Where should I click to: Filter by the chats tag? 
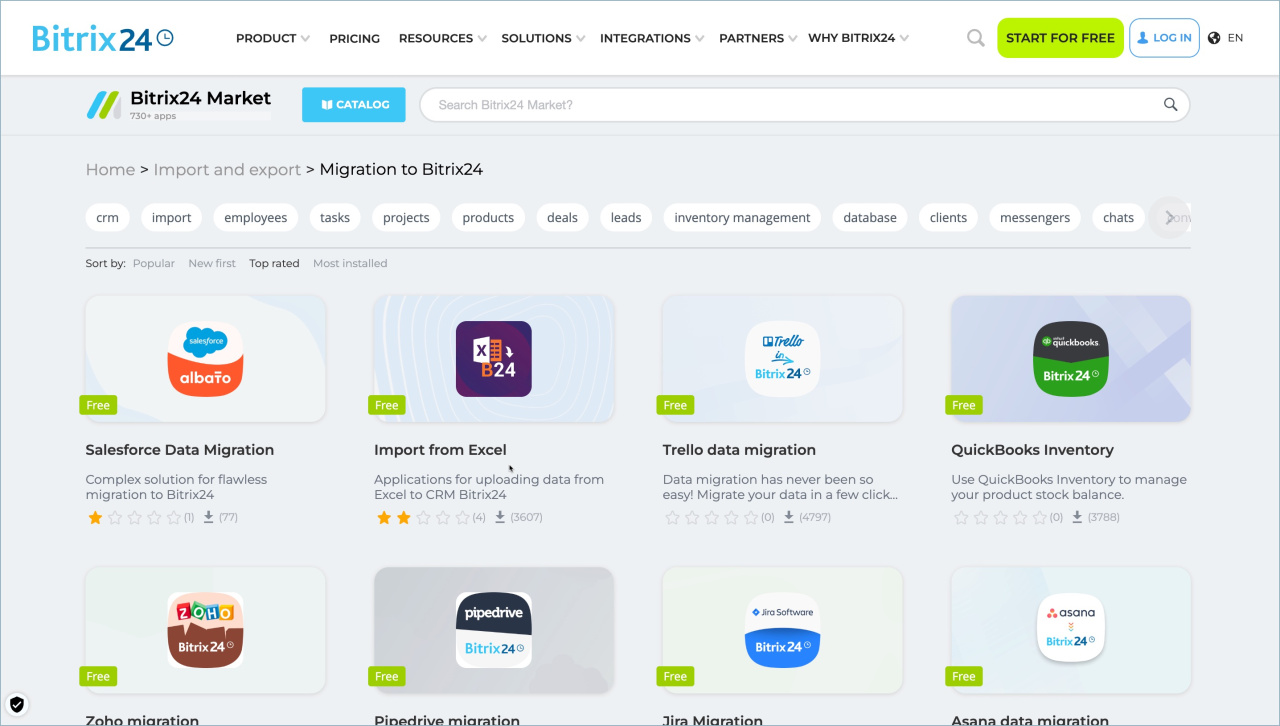(x=1118, y=218)
